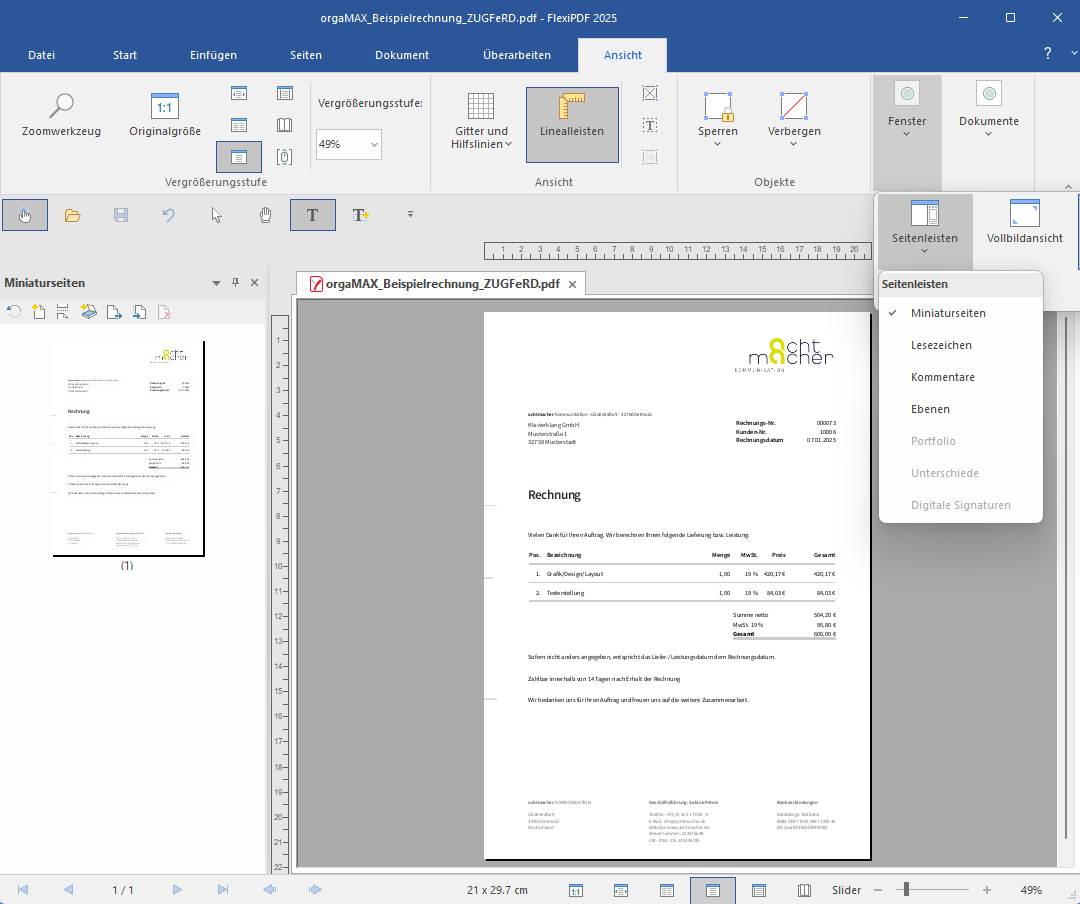Select page 1 thumbnail in Miniaturseiten

click(127, 448)
